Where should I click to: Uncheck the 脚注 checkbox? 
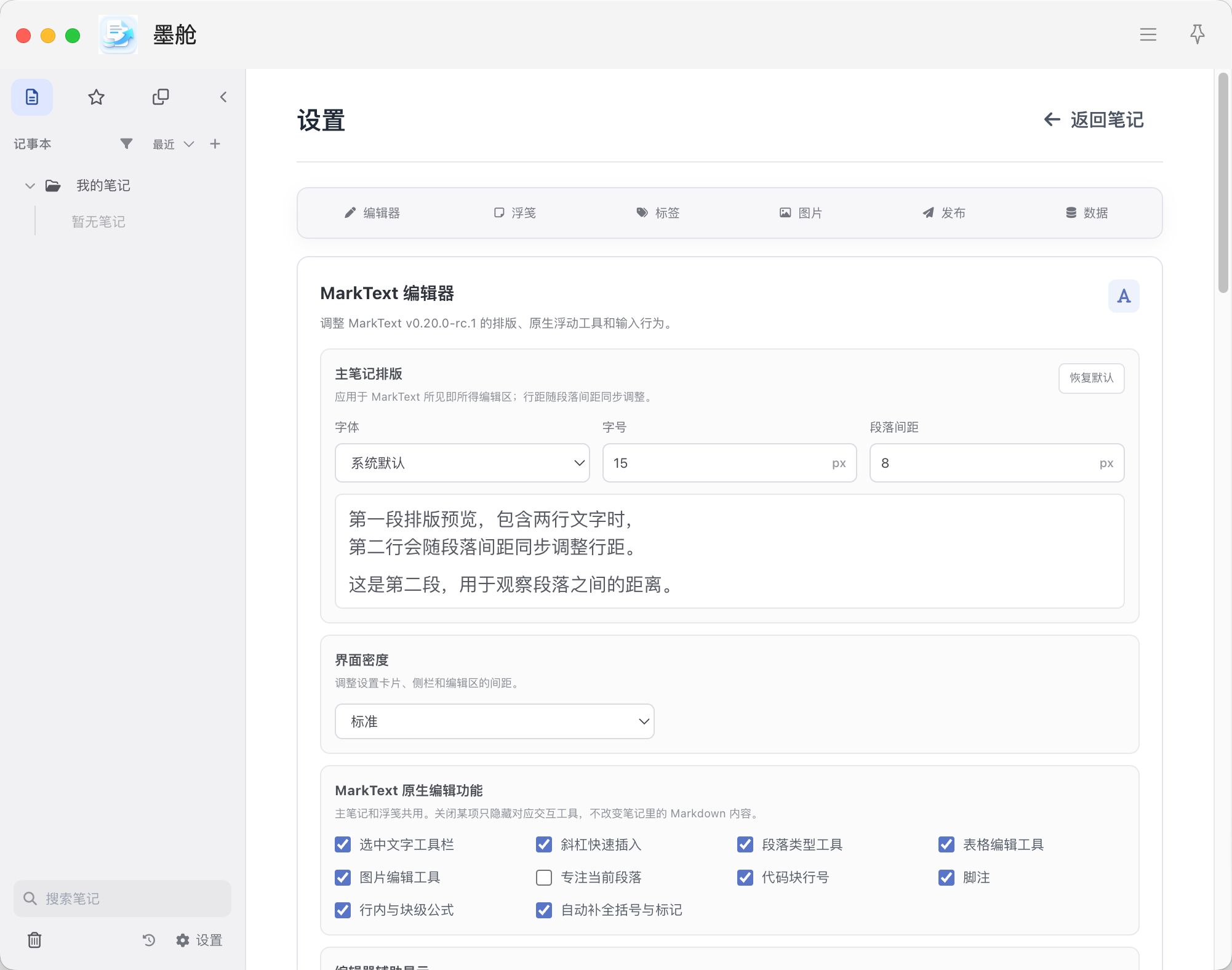(x=946, y=877)
